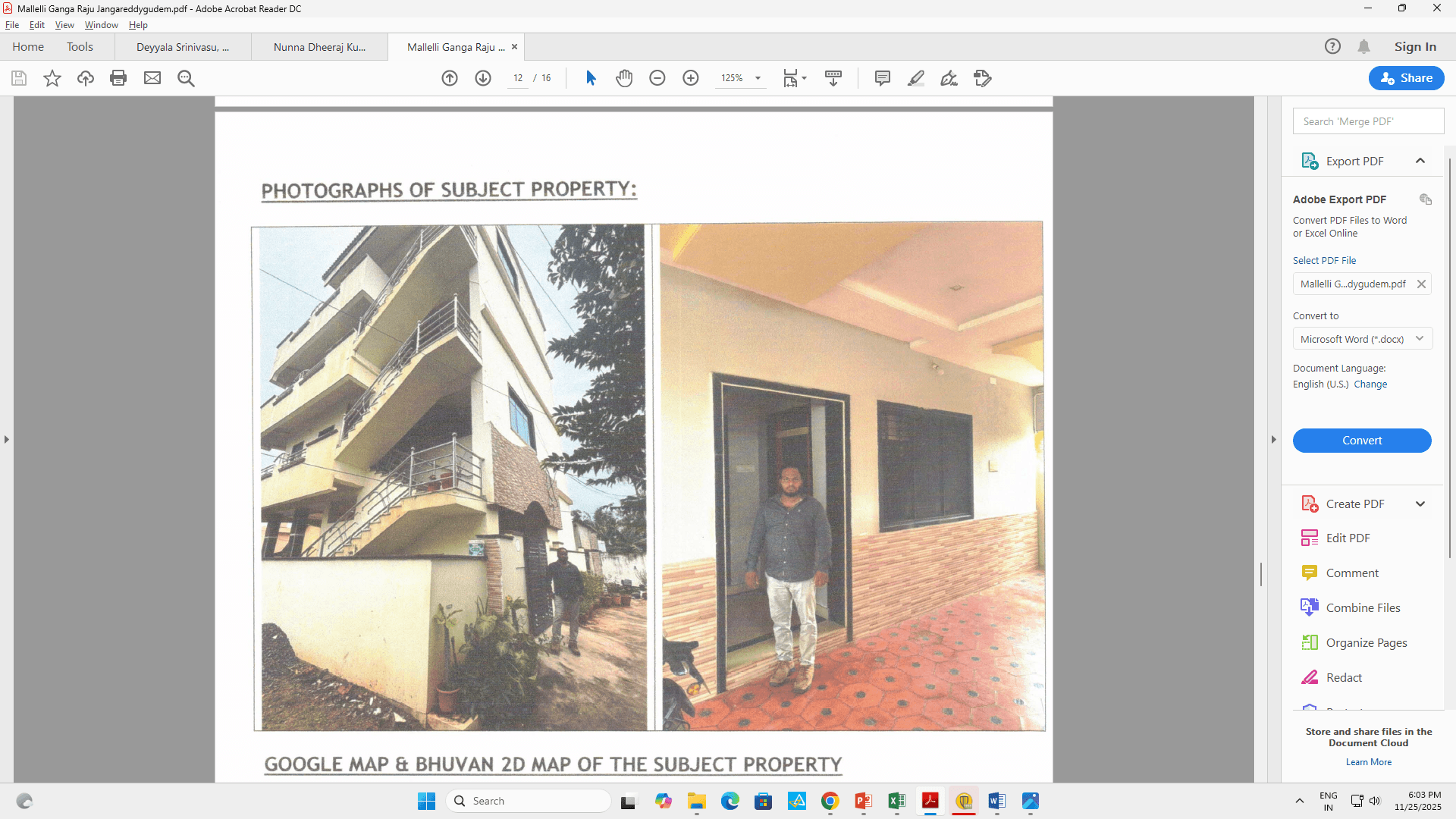Open the View menu
Image resolution: width=1456 pixels, height=819 pixels.
64,25
